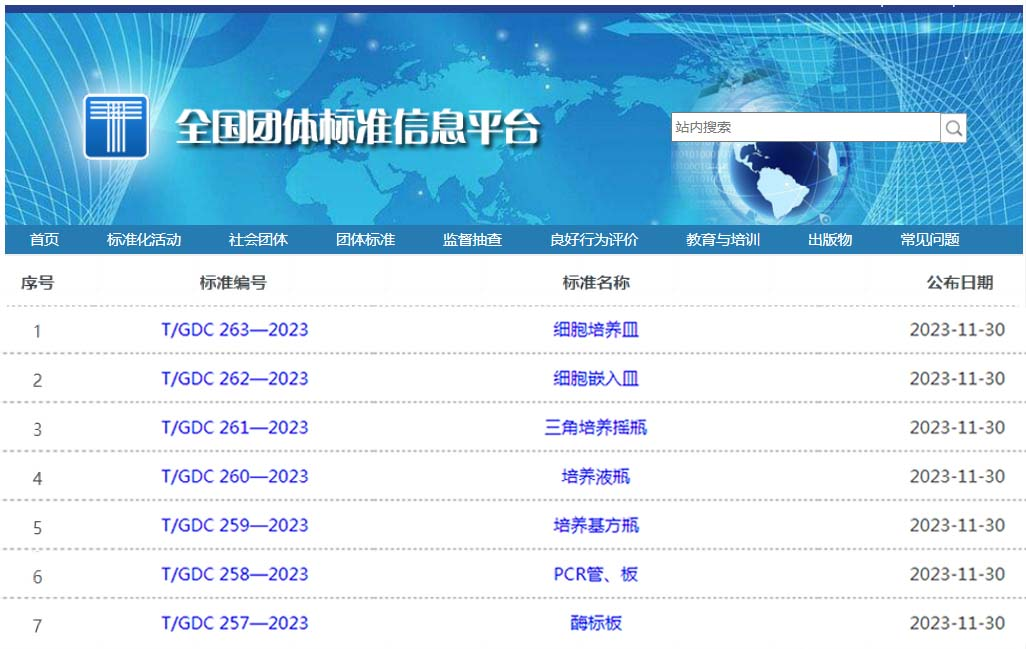
Task: Open the 监督抽查 menu item
Action: (x=471, y=239)
